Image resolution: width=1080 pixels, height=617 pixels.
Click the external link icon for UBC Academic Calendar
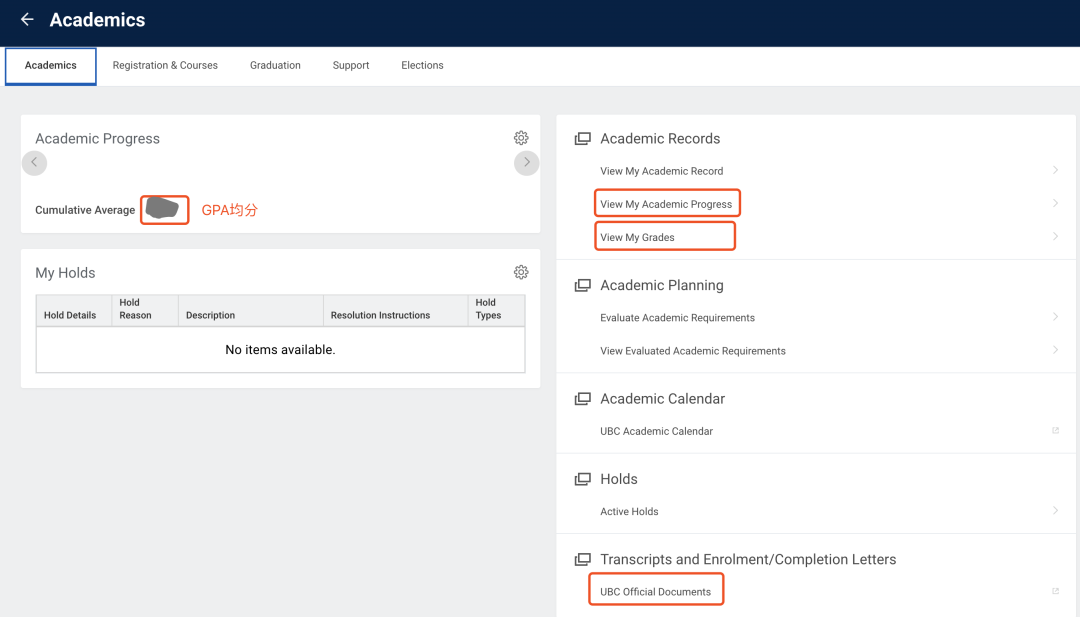click(1055, 431)
